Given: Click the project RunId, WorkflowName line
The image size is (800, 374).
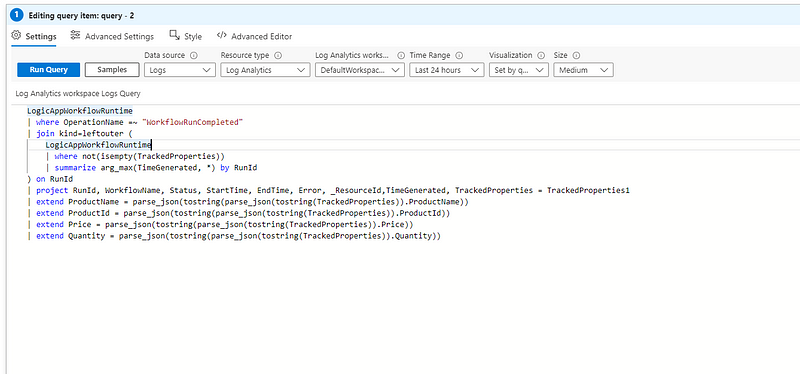Looking at the screenshot, I should point(329,190).
